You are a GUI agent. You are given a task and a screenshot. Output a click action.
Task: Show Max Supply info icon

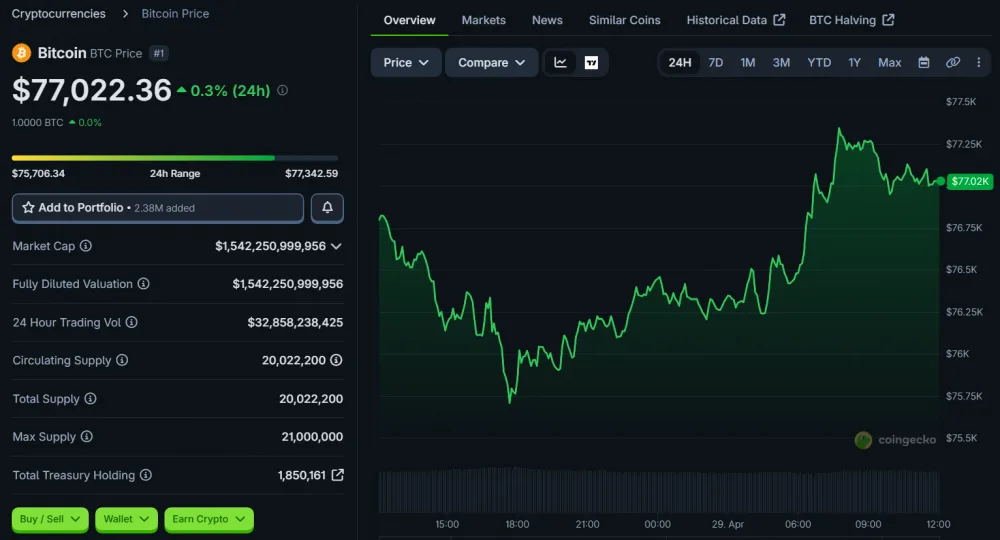[x=87, y=437]
